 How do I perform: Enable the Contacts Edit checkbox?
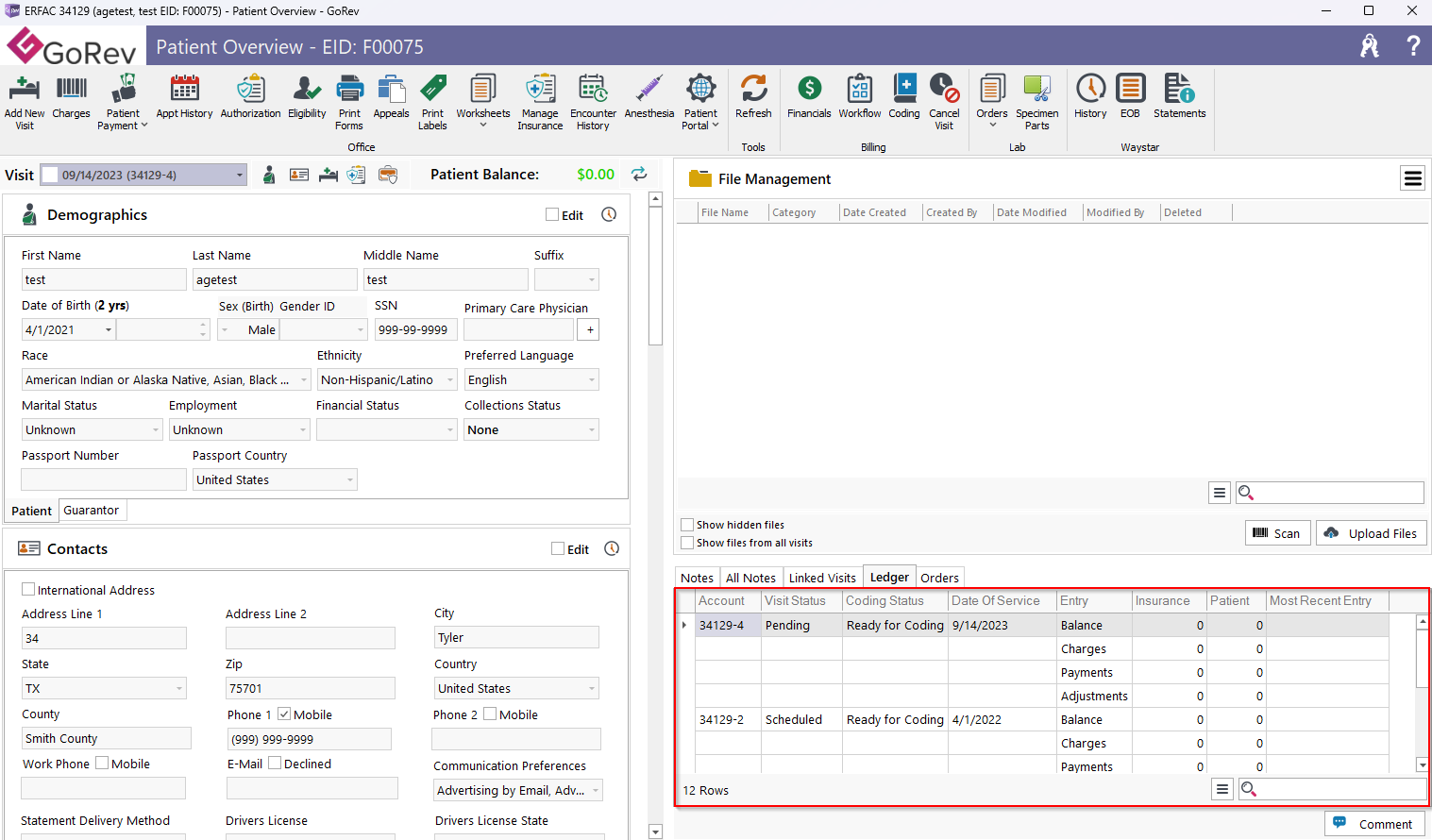[558, 548]
